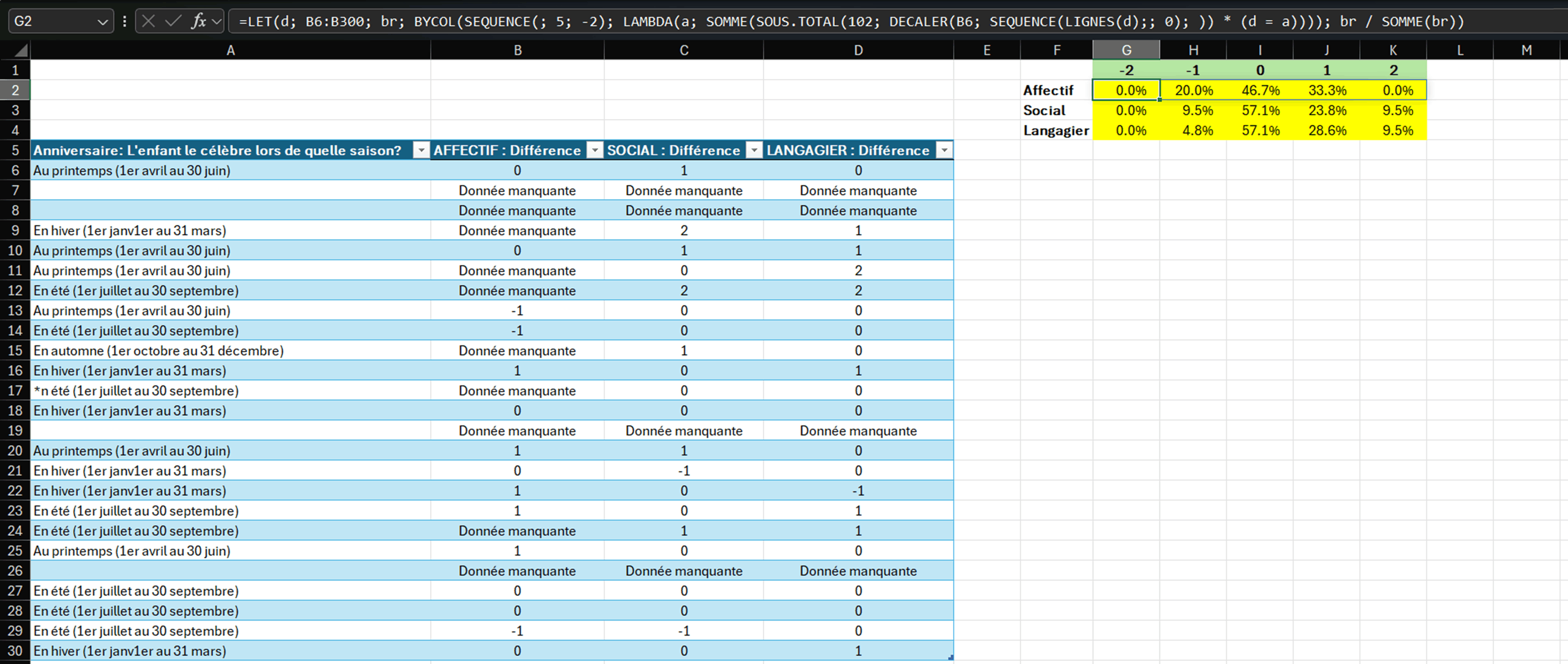Select column A header
Viewport: 1568px width, 664px height.
tap(230, 50)
